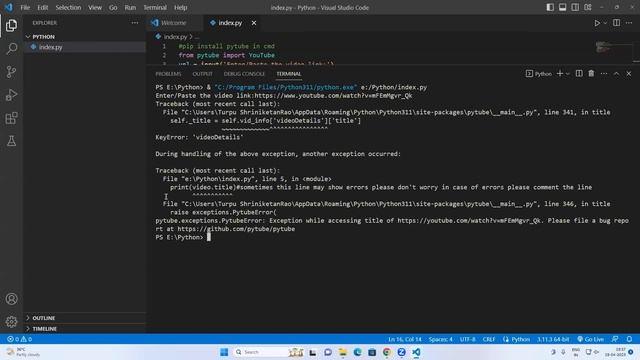Open the Source Control view
This screenshot has width=640, height=360.
click(11, 72)
